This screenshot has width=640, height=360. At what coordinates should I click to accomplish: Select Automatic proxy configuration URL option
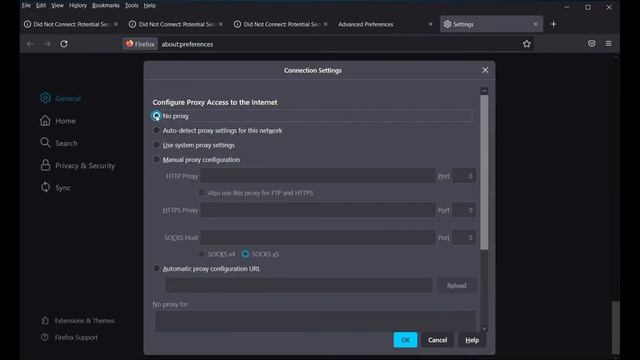[x=156, y=269]
